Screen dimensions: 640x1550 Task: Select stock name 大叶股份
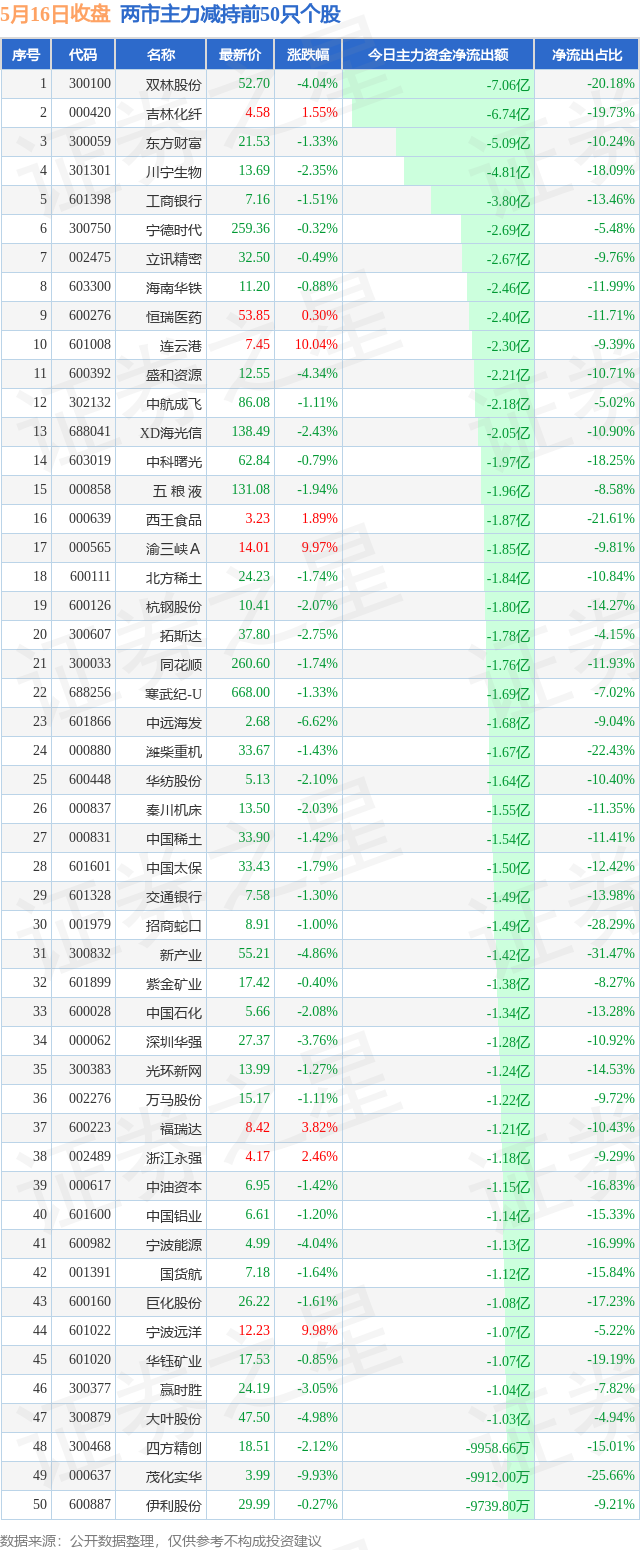pos(174,1418)
